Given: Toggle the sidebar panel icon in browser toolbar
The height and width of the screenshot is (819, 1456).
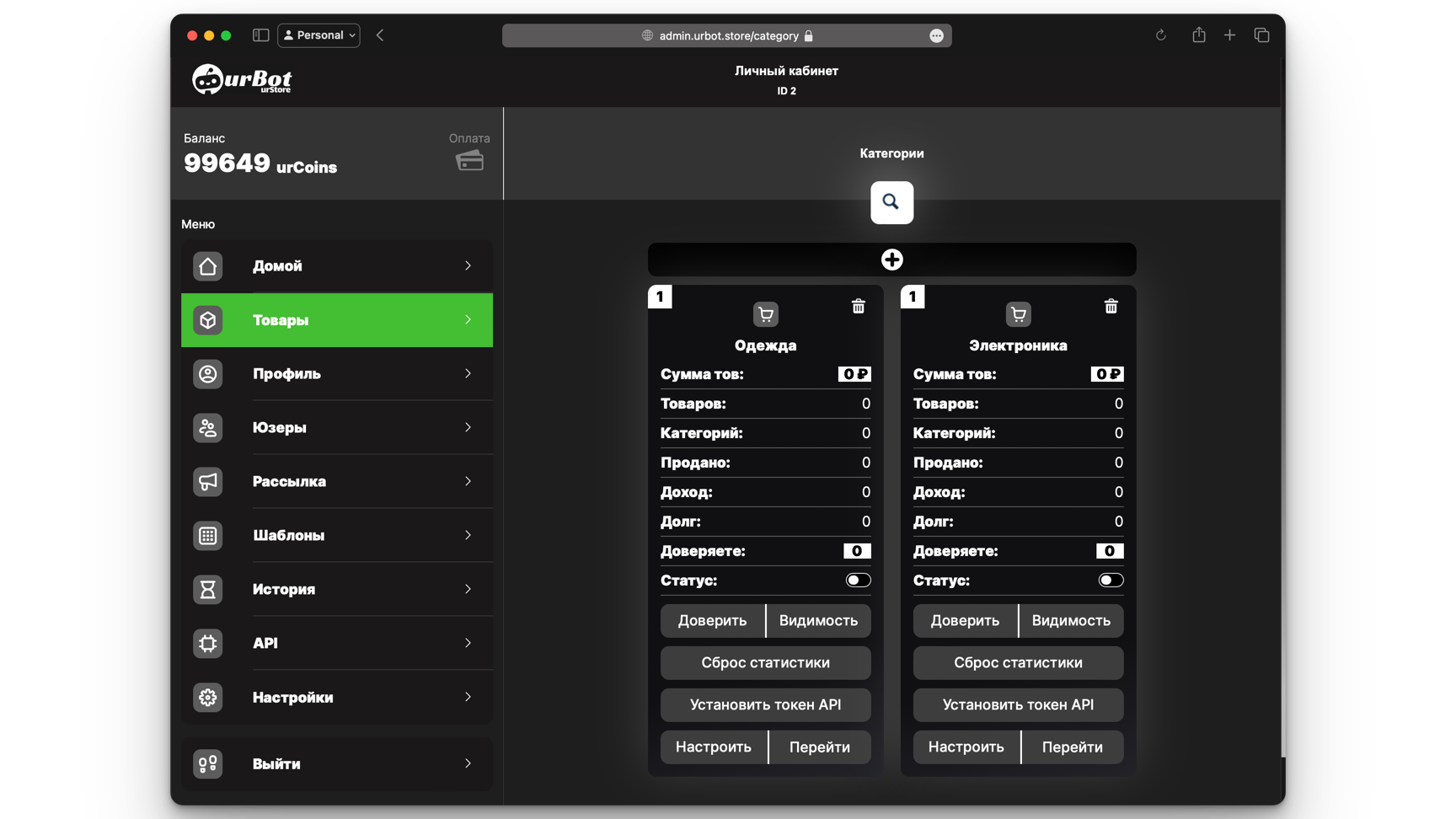Looking at the screenshot, I should (x=260, y=35).
